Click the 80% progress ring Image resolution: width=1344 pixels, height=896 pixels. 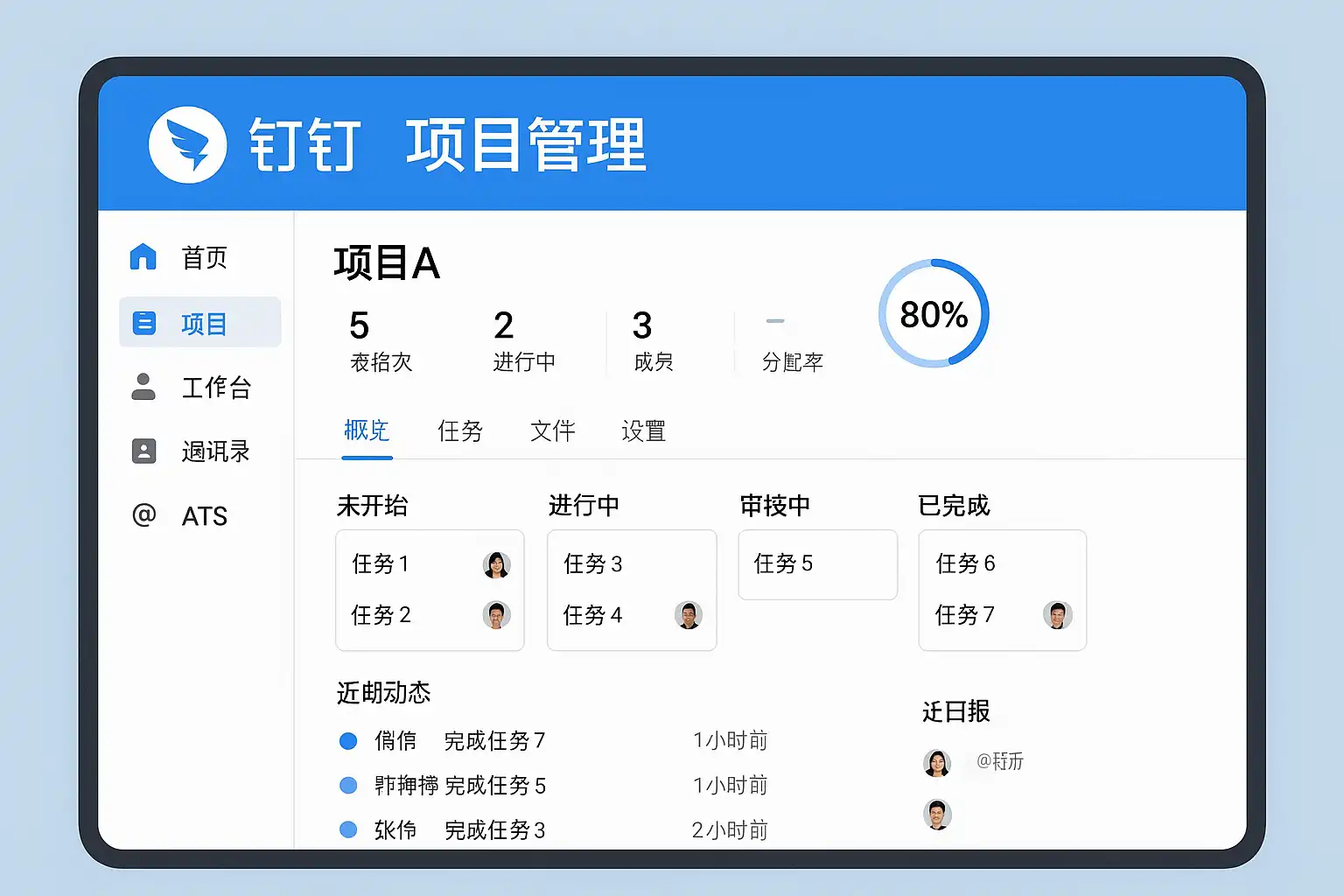coord(934,313)
